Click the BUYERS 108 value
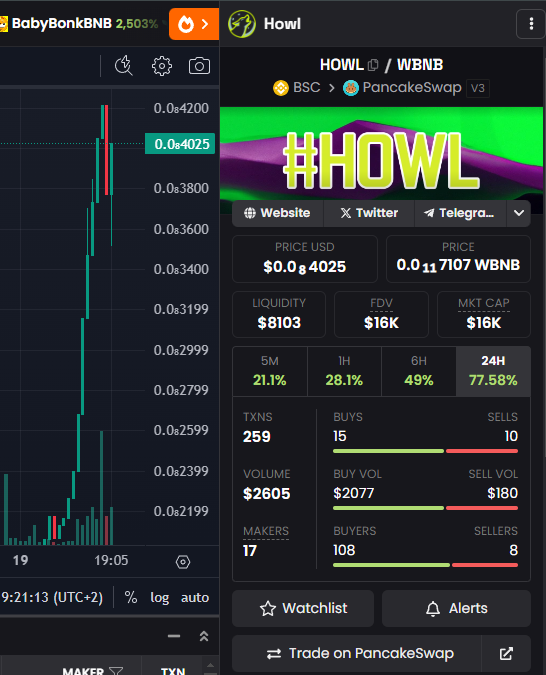 [344, 550]
